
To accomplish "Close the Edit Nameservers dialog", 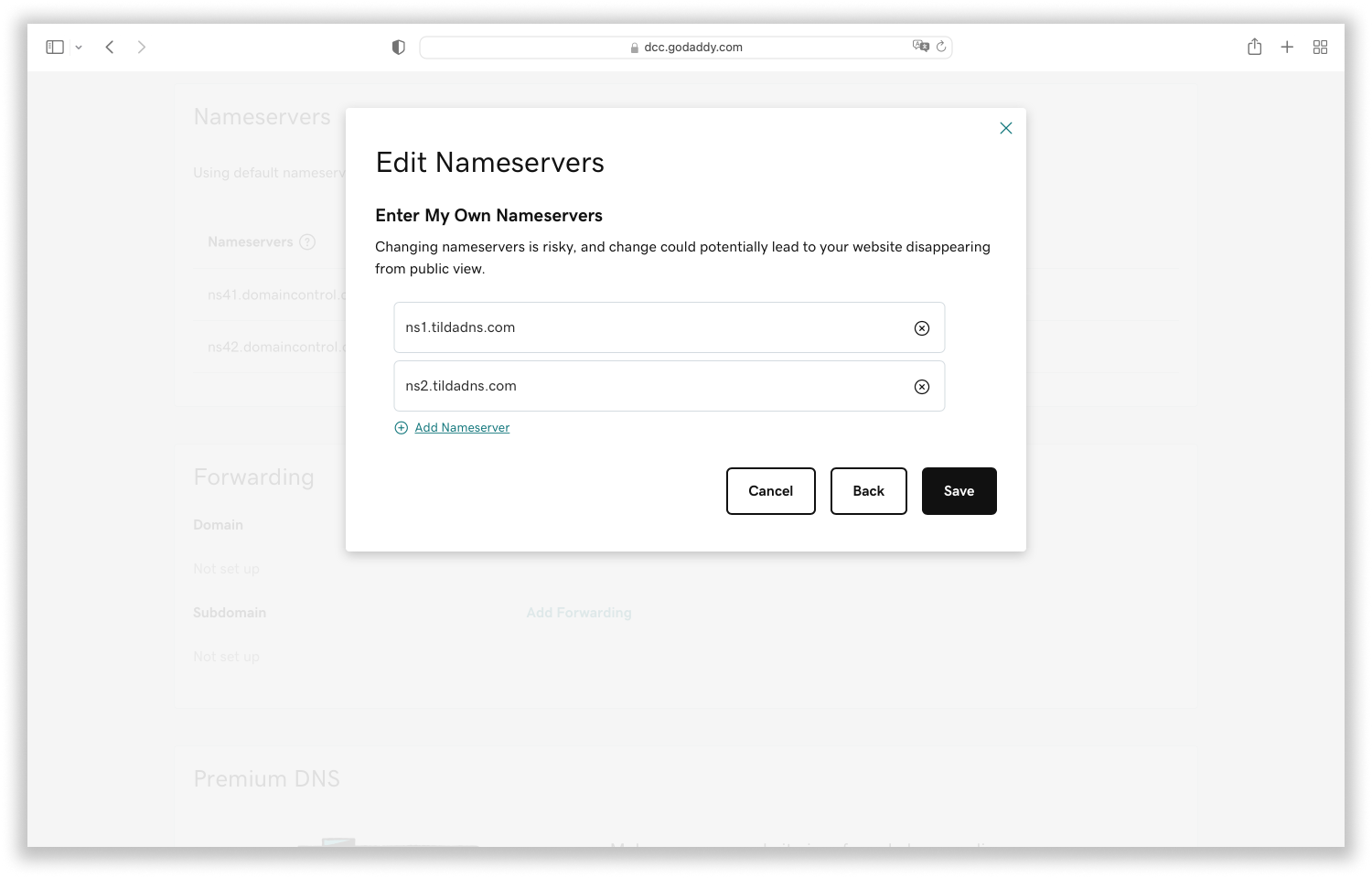I will point(1006,128).
